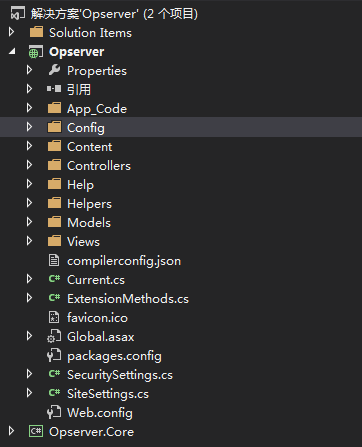The height and width of the screenshot is (447, 362).
Task: Collapse the Opserver project node
Action: coord(12,51)
